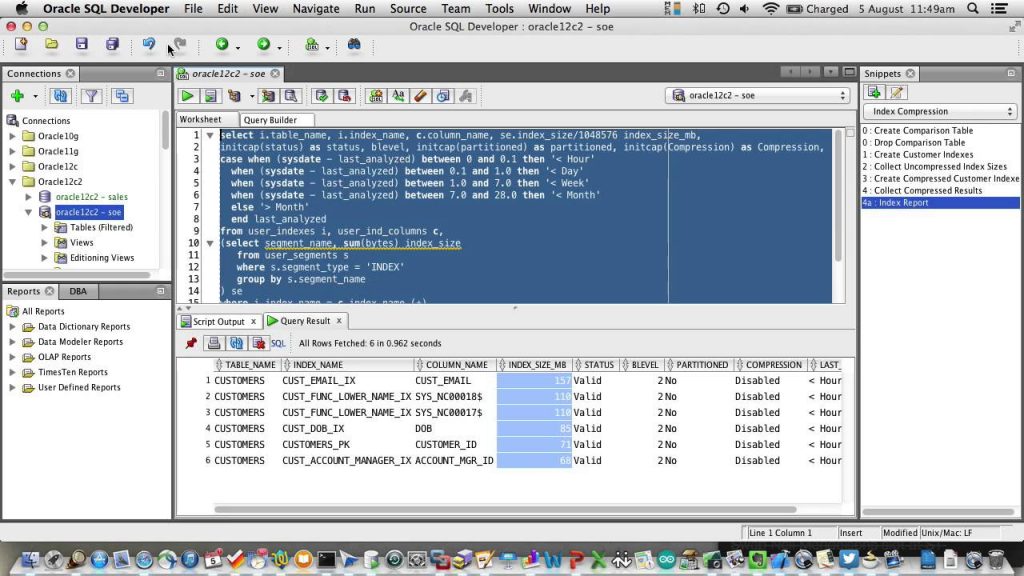1024x576 pixels.
Task: Click the New file toolbar icon
Action: 21,44
